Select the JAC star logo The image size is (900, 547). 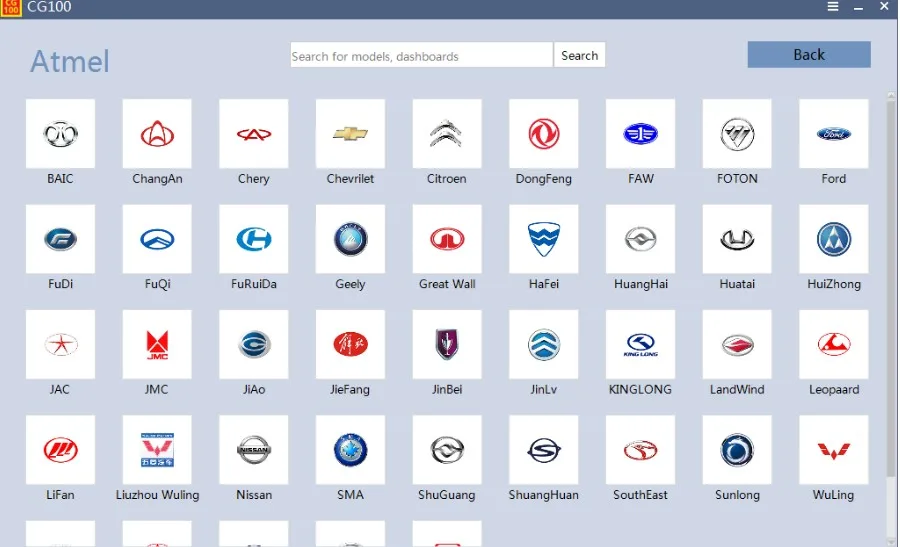[x=60, y=344]
